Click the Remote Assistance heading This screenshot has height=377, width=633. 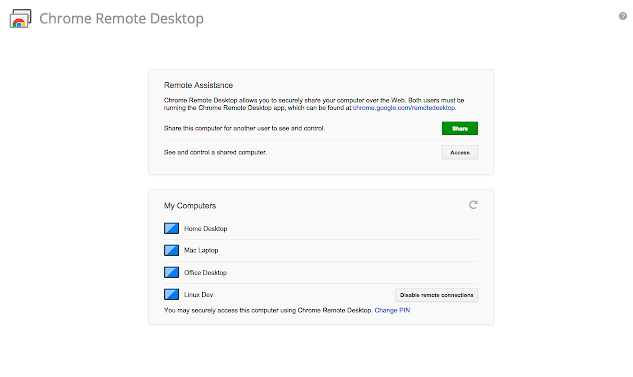click(x=198, y=85)
